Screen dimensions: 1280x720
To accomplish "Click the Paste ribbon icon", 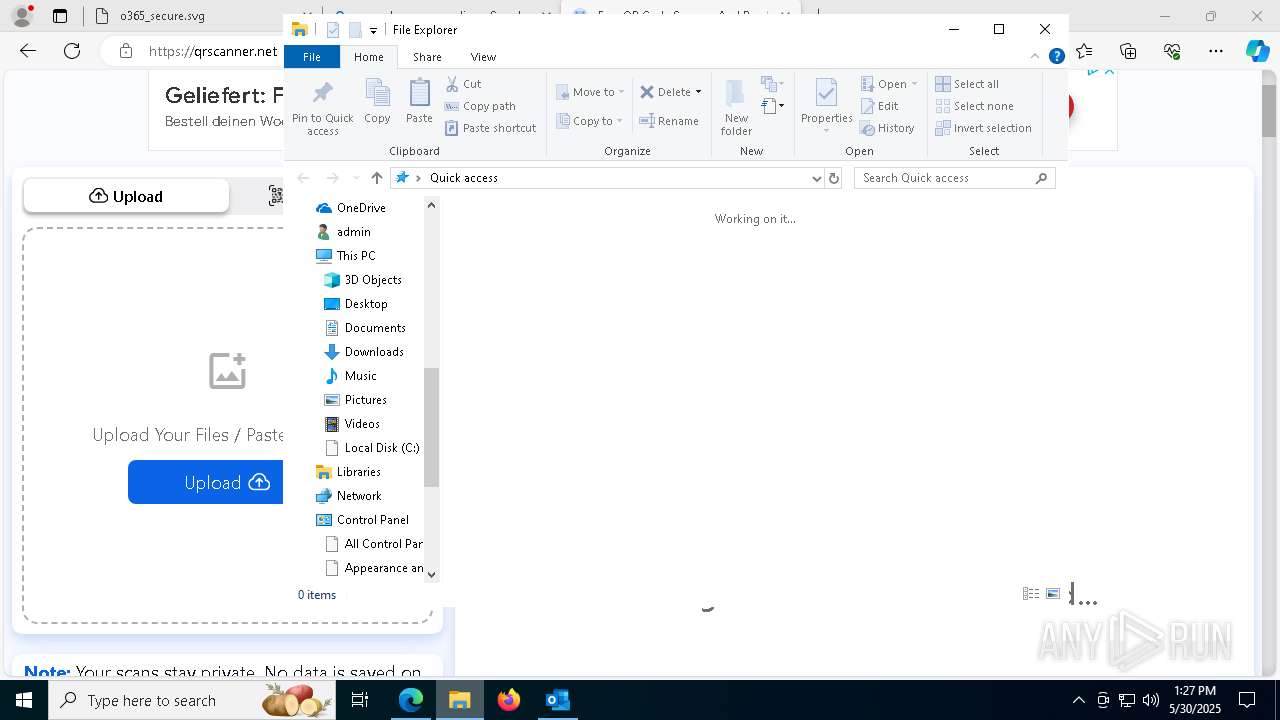I will (x=419, y=102).
